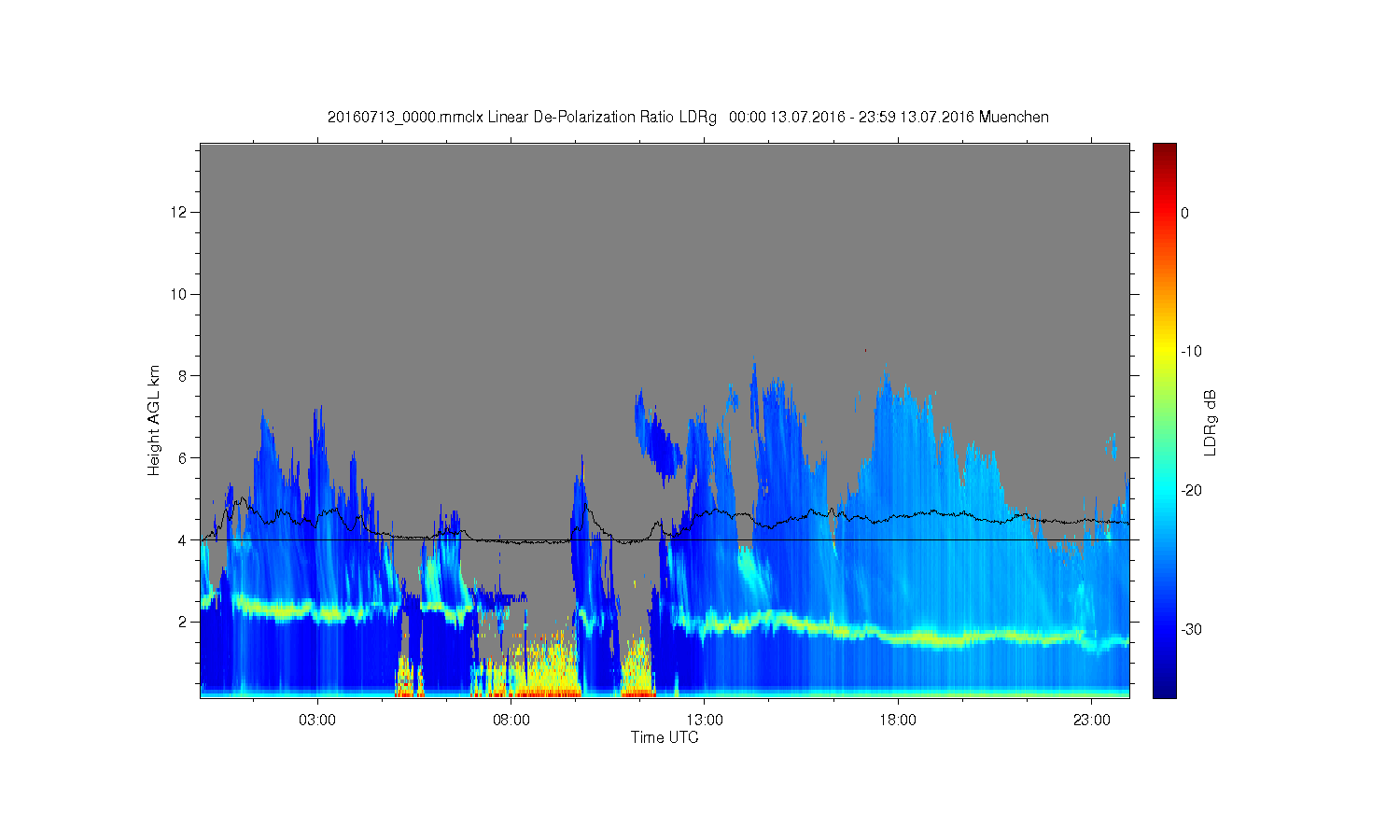The height and width of the screenshot is (840, 1400).
Task: Click the 03:00 time tick label
Action: coord(317,721)
